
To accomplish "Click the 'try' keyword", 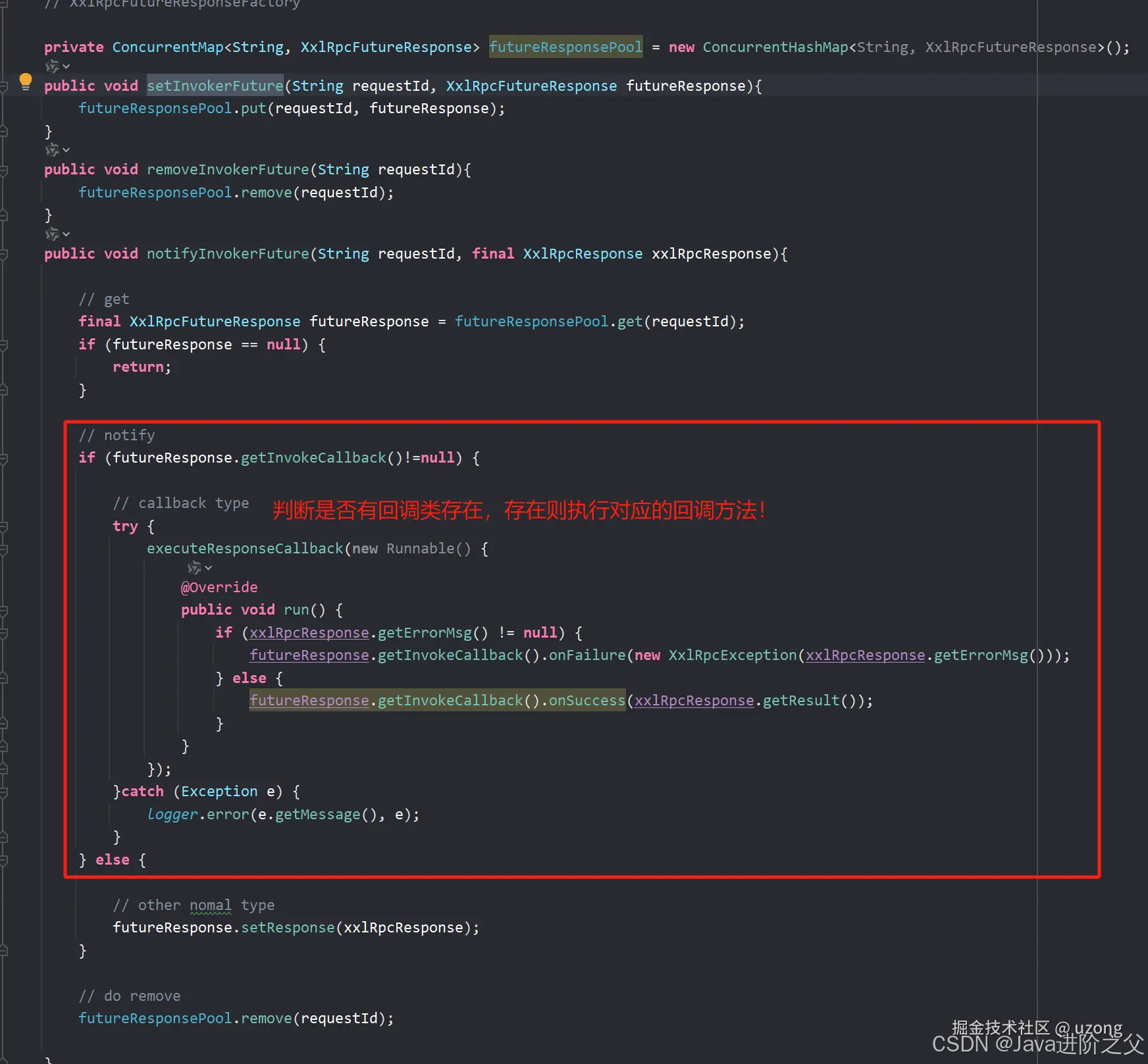I will click(x=125, y=526).
